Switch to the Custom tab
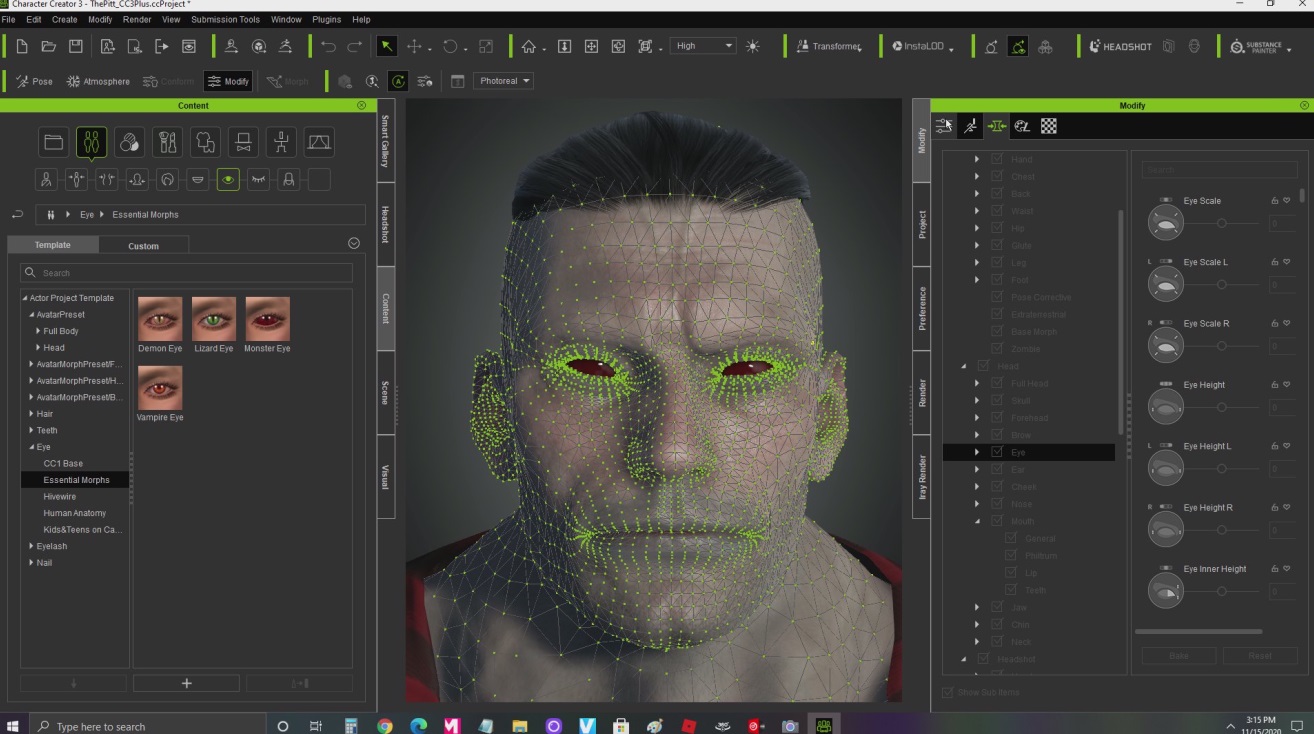This screenshot has height=734, width=1314. click(x=143, y=245)
